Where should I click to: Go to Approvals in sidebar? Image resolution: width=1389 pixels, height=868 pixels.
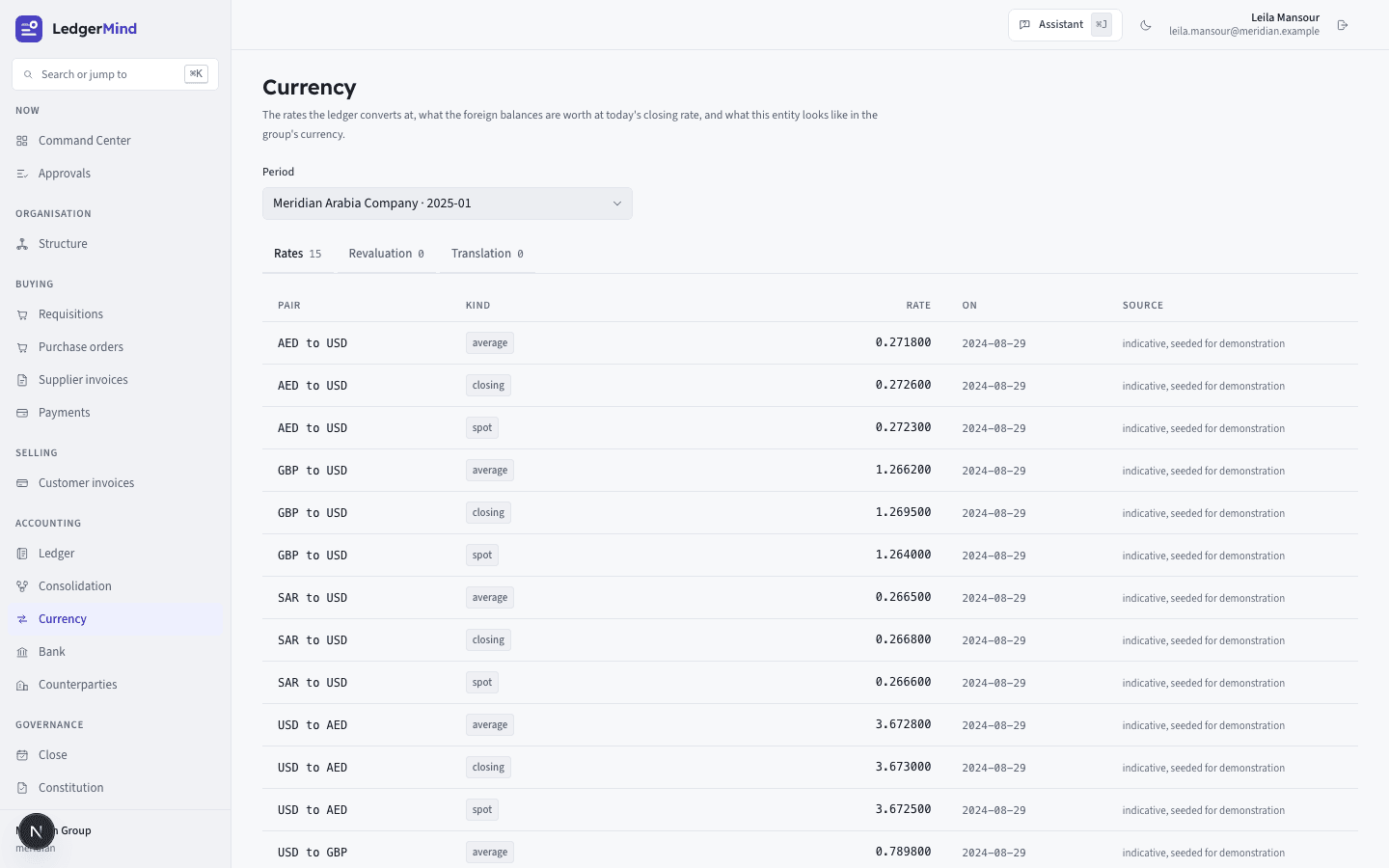116,174
